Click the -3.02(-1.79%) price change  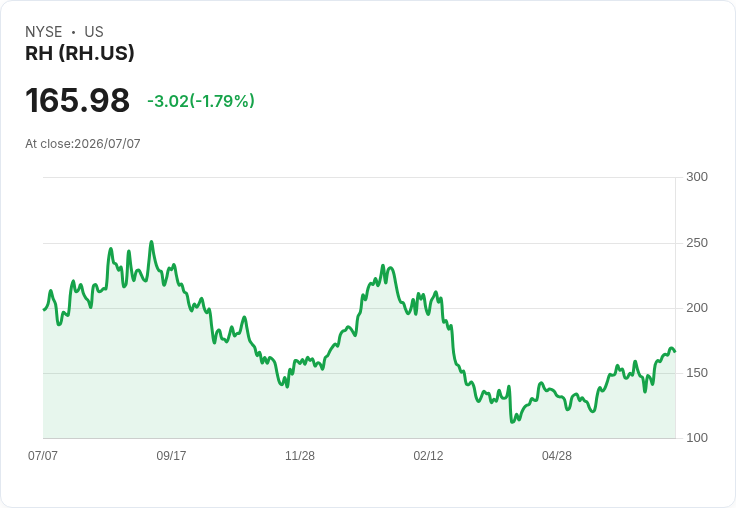201,101
